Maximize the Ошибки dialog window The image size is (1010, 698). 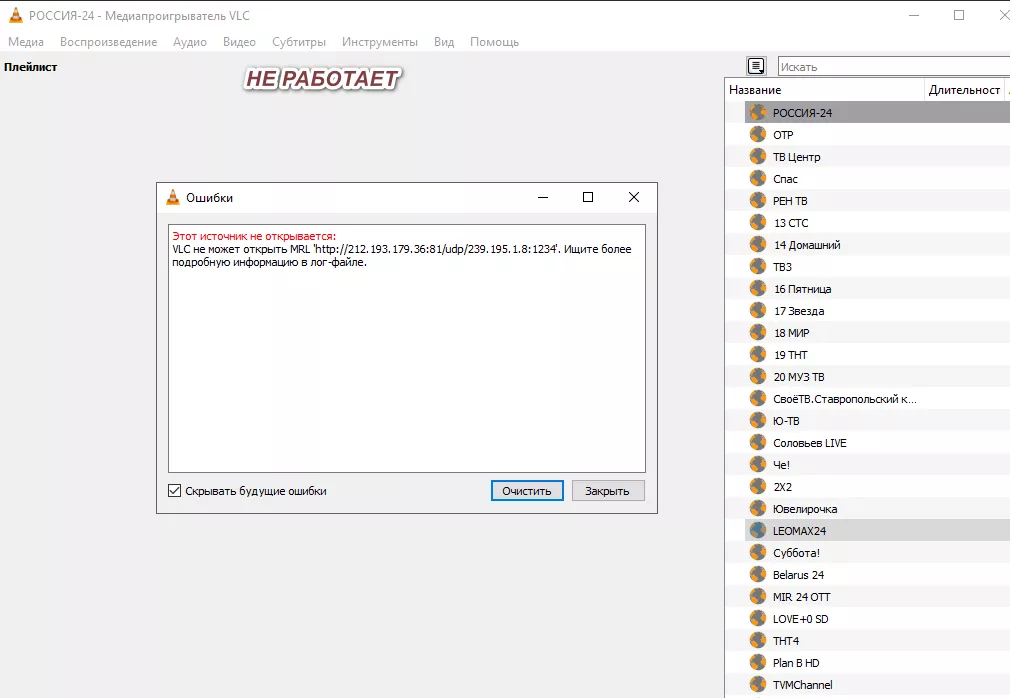(587, 197)
